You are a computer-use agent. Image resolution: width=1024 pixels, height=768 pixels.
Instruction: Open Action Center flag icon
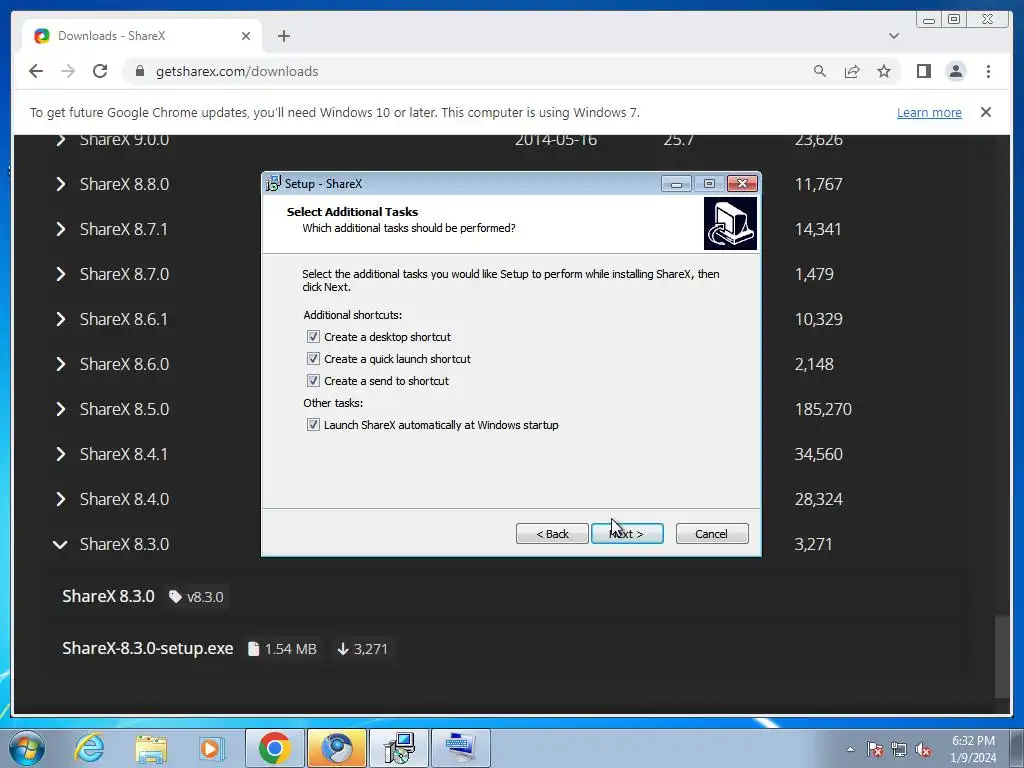[x=875, y=749]
